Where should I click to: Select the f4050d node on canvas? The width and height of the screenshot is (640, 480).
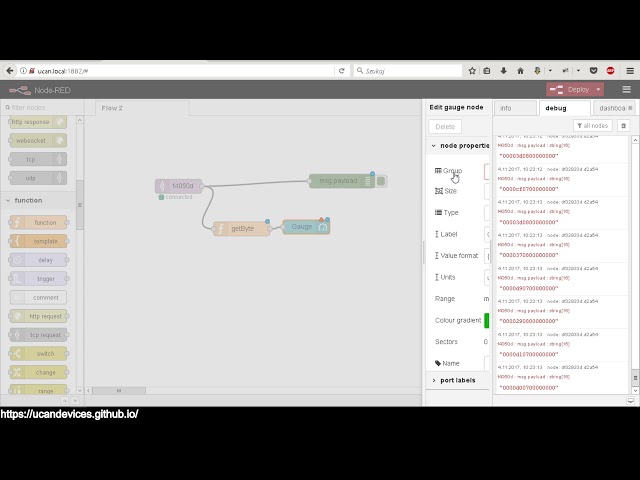(179, 186)
